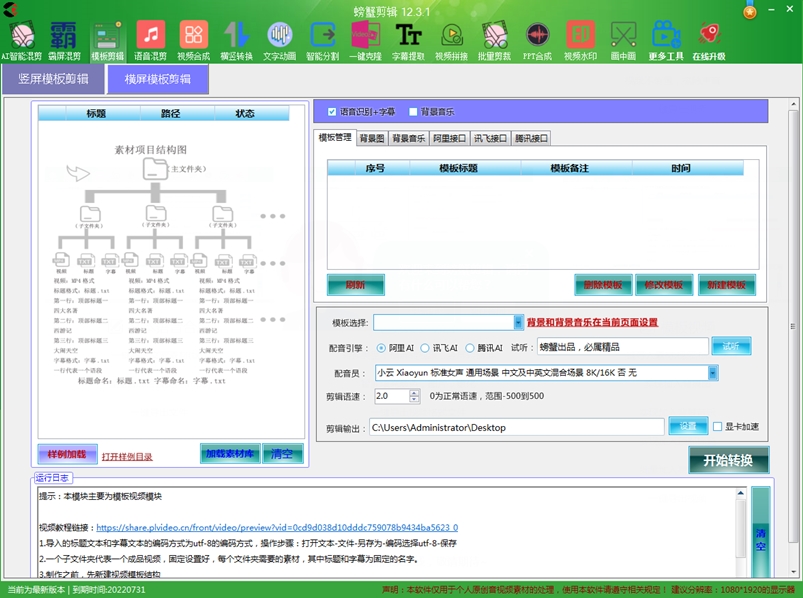This screenshot has height=598, width=803.
Task: Open the PPT合成 tool
Action: point(537,41)
